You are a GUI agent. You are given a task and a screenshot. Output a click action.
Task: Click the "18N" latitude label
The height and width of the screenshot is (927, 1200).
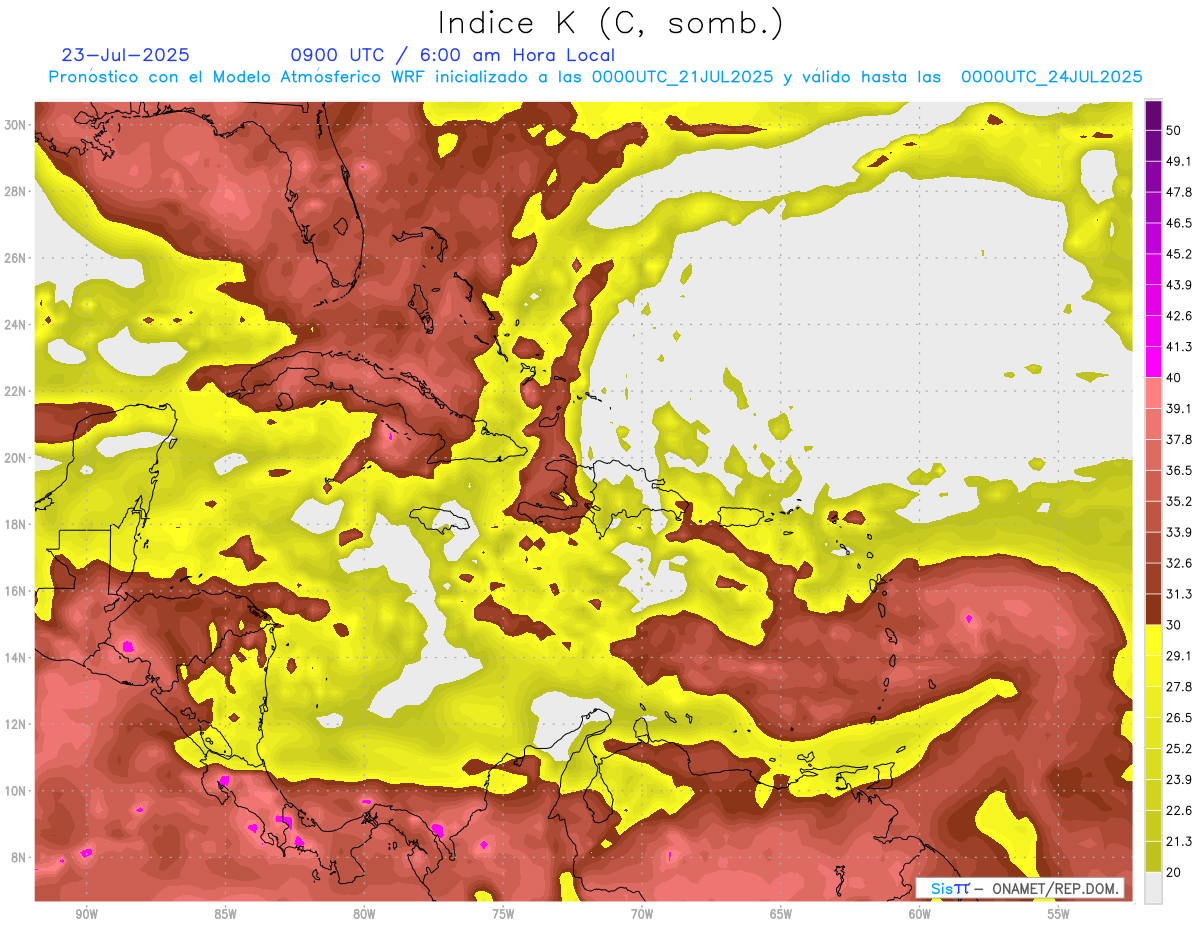(x=15, y=524)
